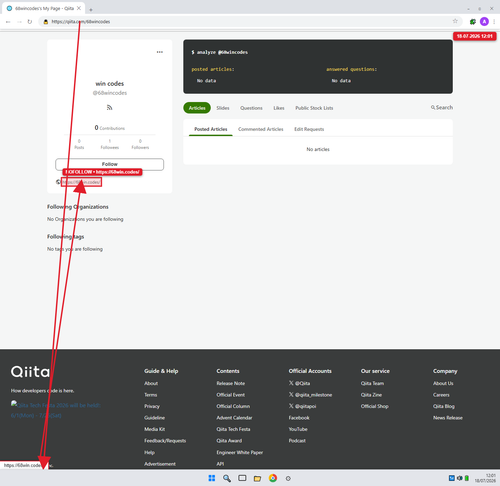The height and width of the screenshot is (486, 500).
Task: Select the Posted Articles sub-tab
Action: click(211, 129)
